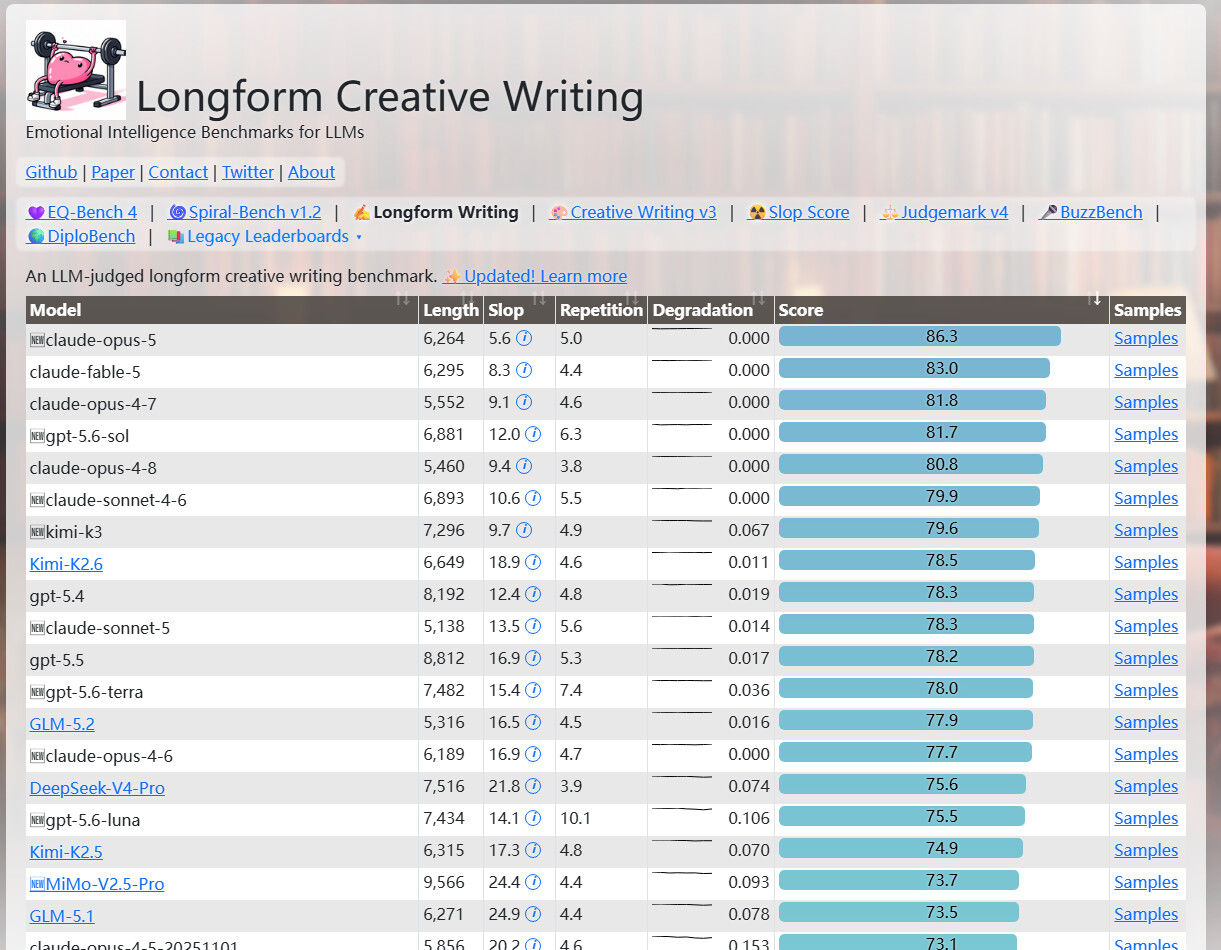This screenshot has width=1221, height=950.
Task: Click the 83.0 score bar
Action: [914, 368]
